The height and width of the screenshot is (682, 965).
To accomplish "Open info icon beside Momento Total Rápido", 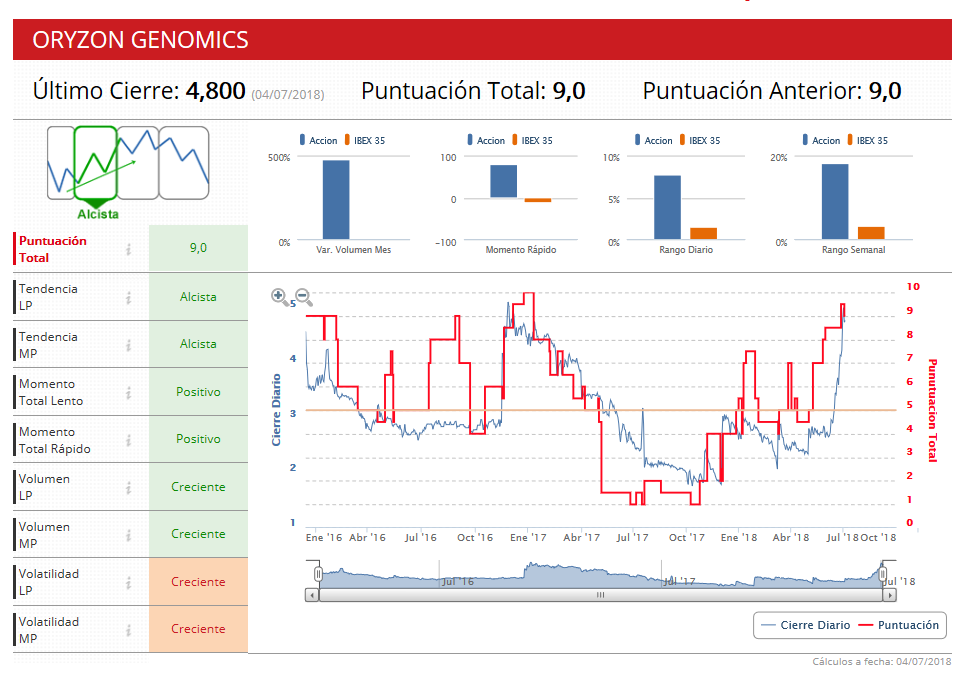I will [x=129, y=441].
